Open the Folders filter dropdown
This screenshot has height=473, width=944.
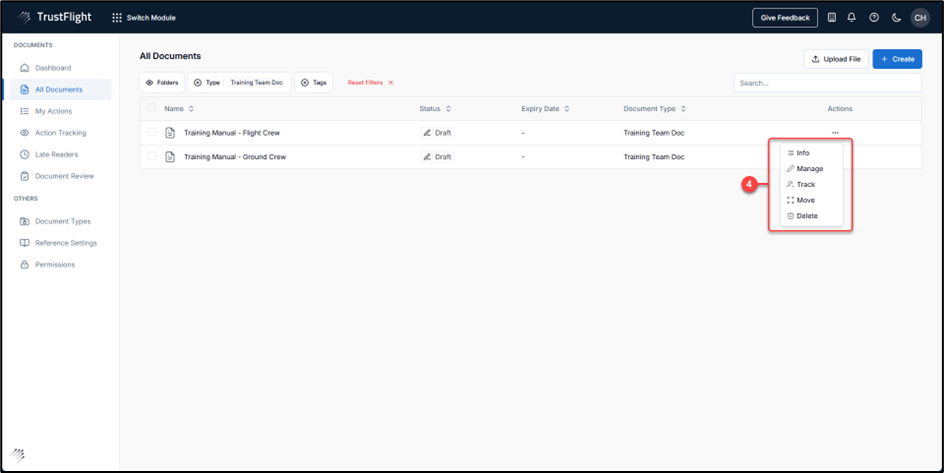coord(161,83)
